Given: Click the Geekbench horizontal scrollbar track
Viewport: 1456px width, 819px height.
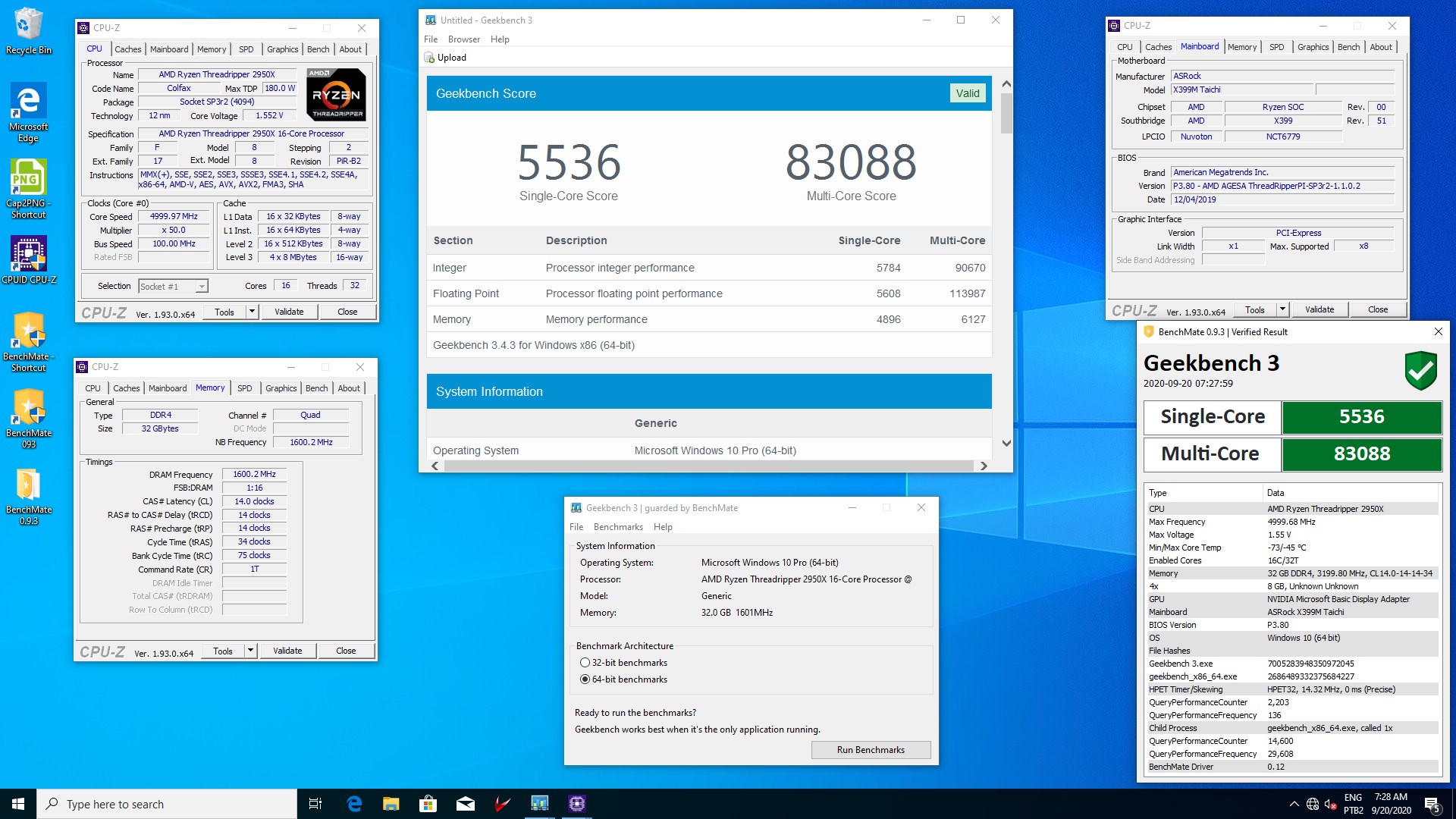Looking at the screenshot, I should 709,466.
